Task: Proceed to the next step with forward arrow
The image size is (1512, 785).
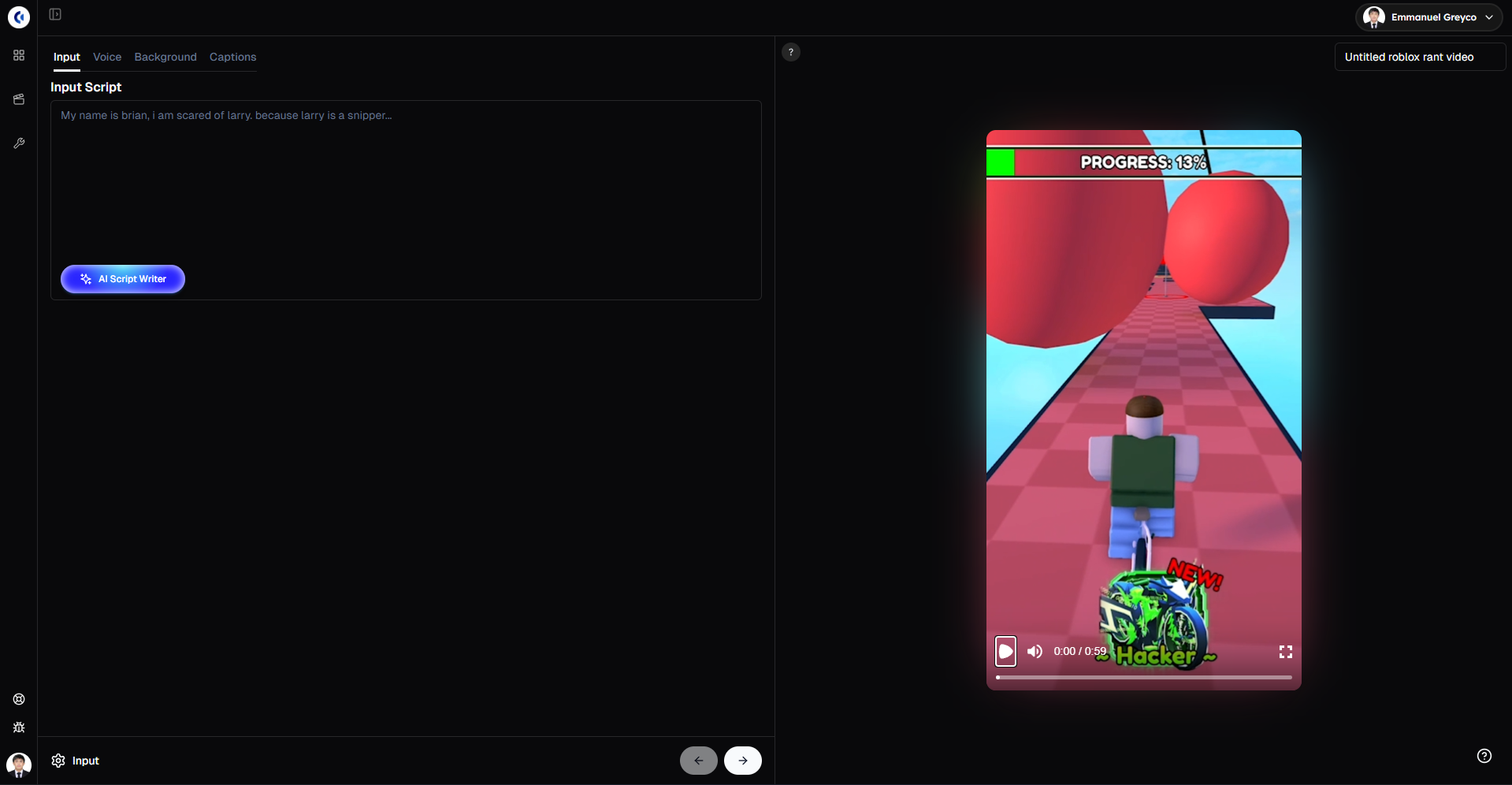Action: coord(743,761)
